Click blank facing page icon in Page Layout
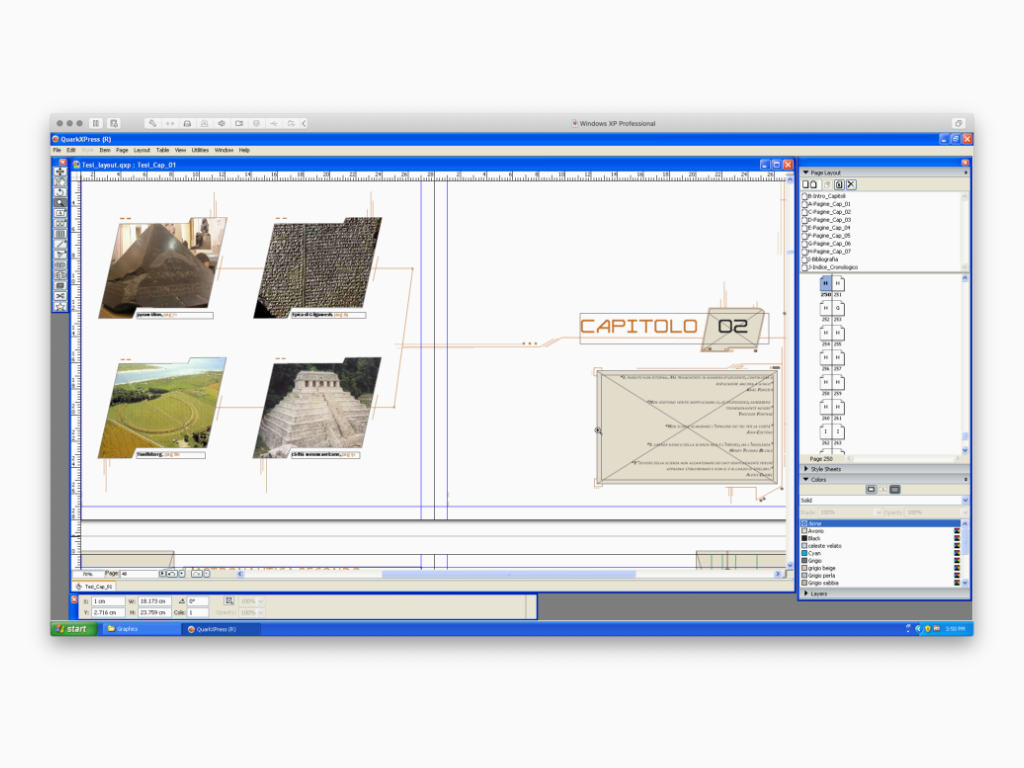The width and height of the screenshot is (1024, 768). [813, 185]
